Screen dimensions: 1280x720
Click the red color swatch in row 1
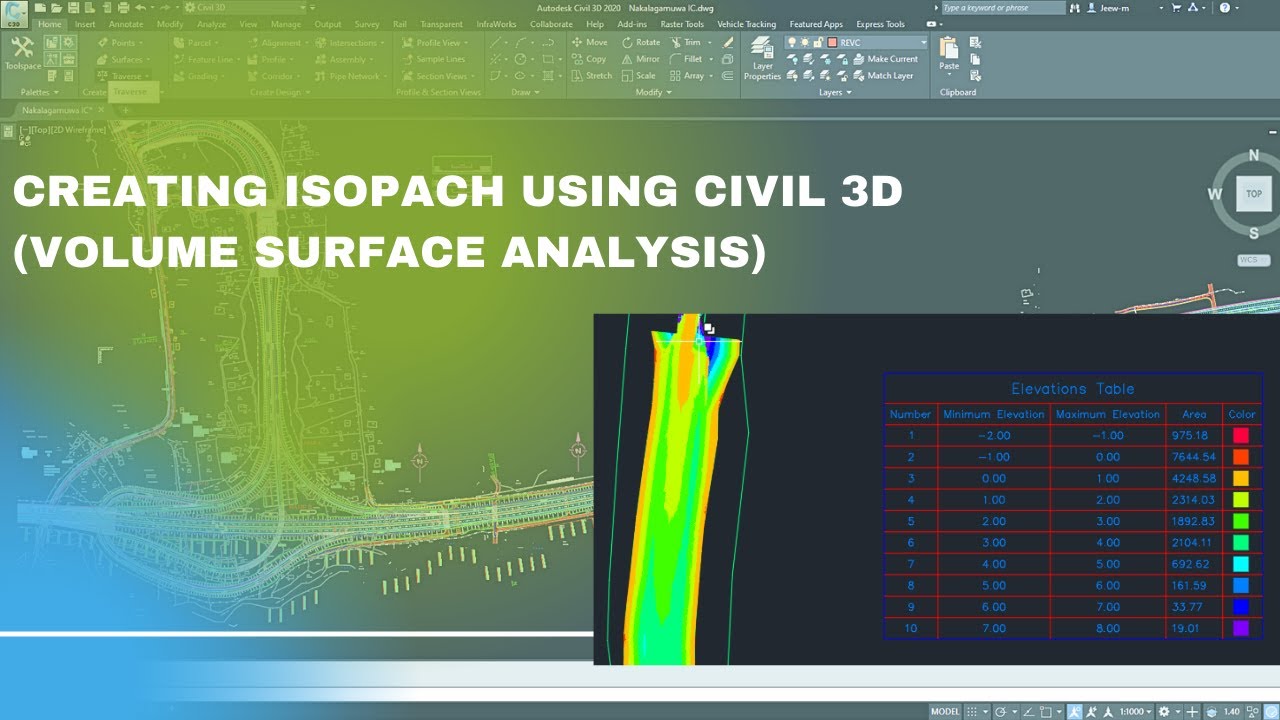pyautogui.click(x=1241, y=435)
